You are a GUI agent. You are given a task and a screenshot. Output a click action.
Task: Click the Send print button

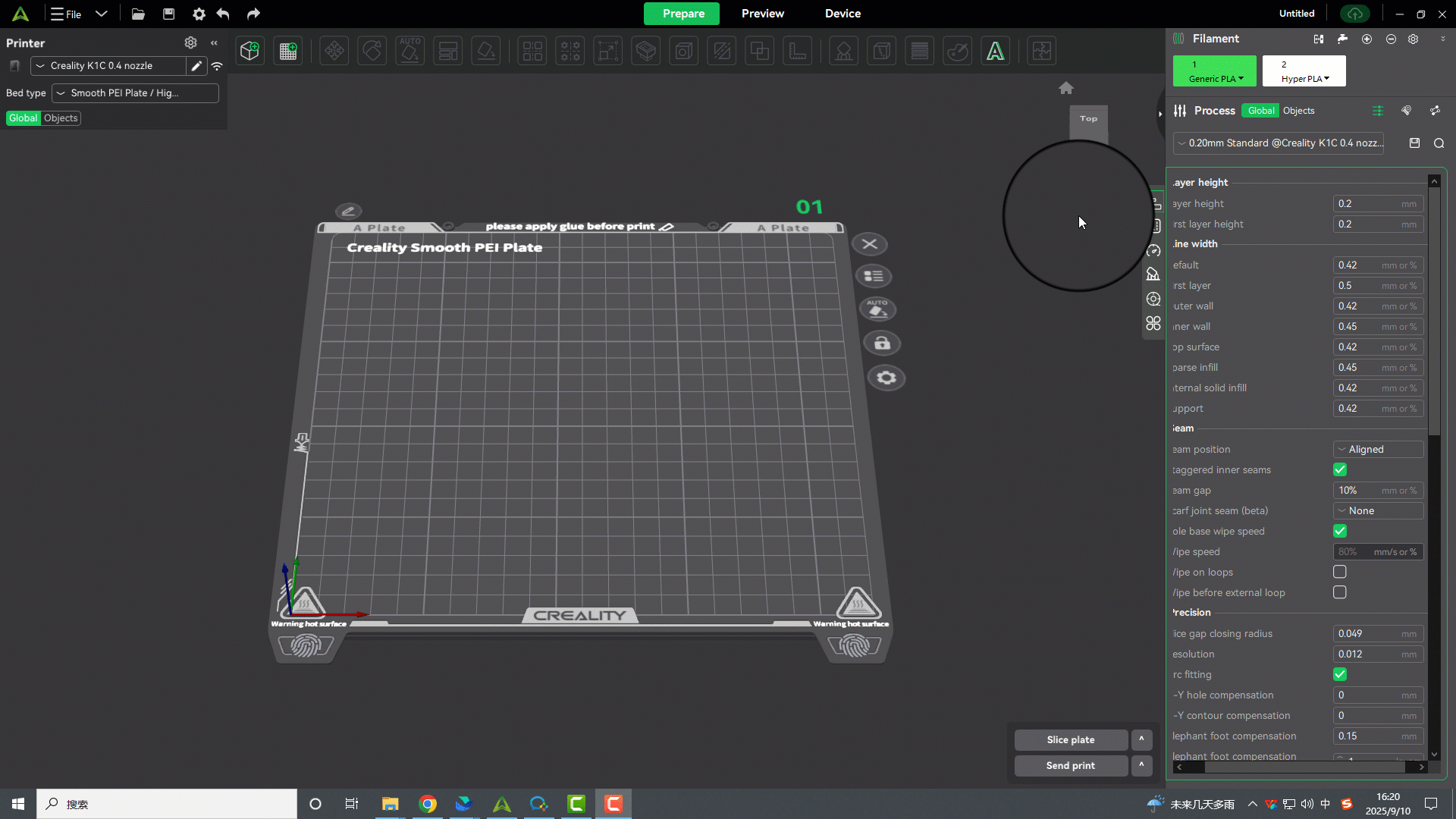pos(1070,766)
